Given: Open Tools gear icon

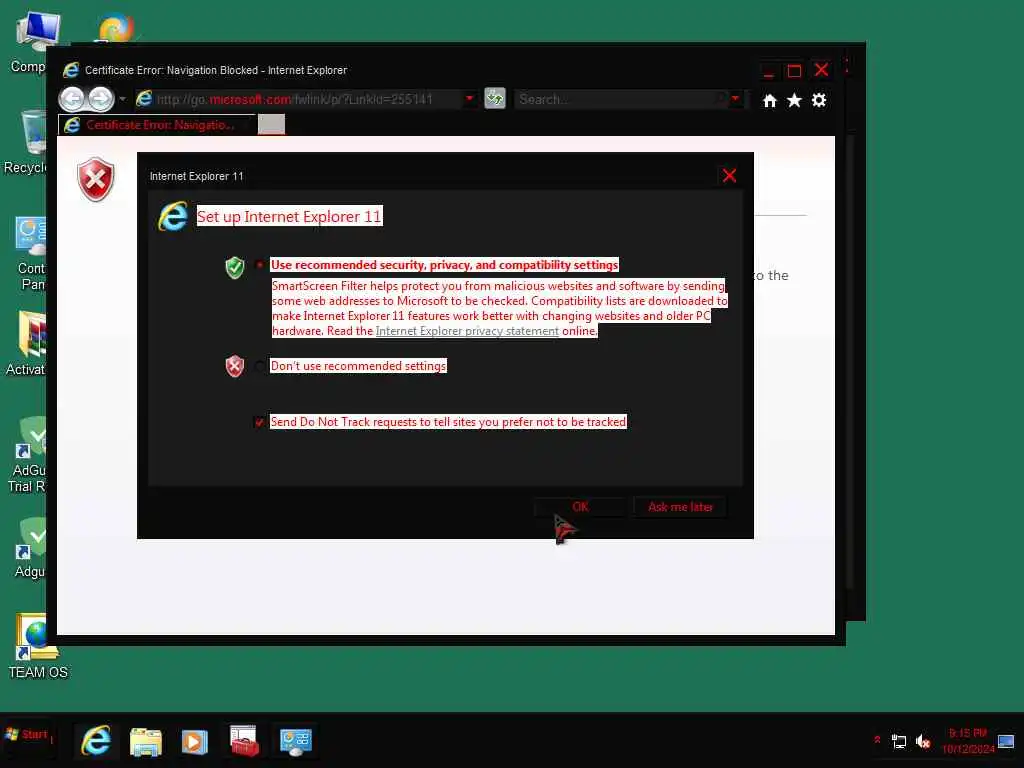Looking at the screenshot, I should [x=819, y=101].
